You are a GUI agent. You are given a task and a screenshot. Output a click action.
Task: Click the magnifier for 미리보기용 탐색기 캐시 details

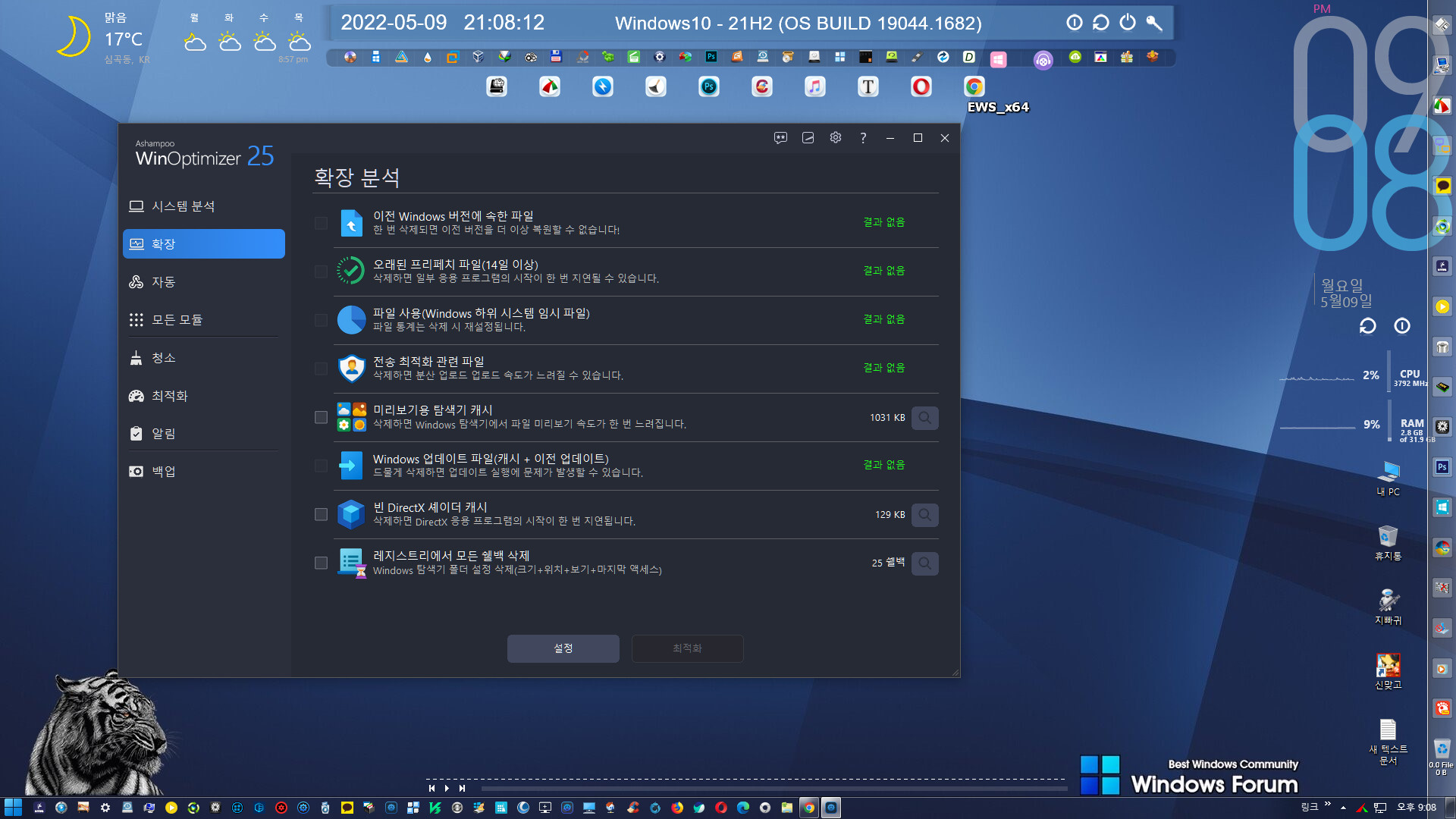click(x=925, y=418)
